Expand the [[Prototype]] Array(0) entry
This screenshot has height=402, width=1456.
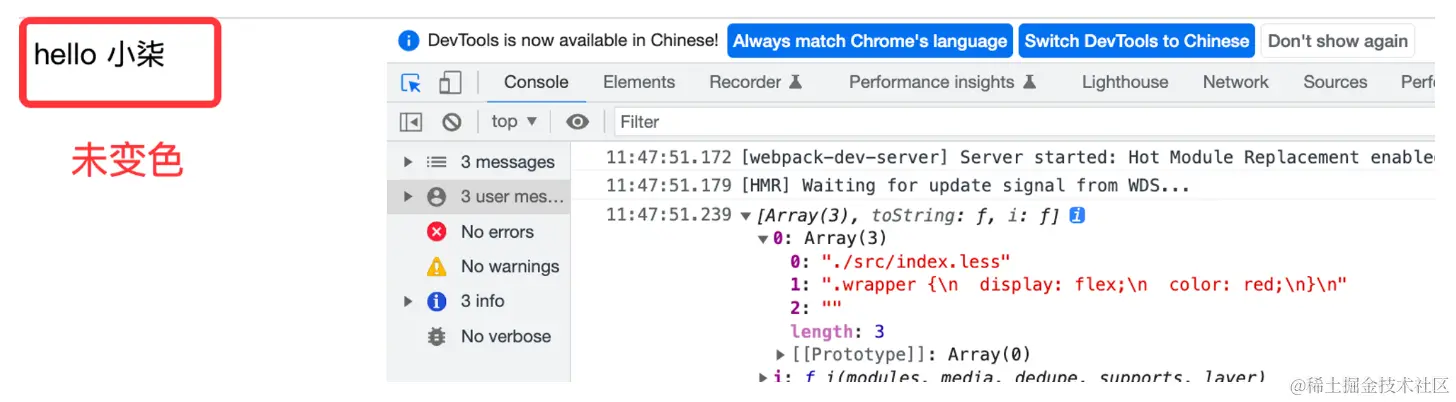click(781, 355)
